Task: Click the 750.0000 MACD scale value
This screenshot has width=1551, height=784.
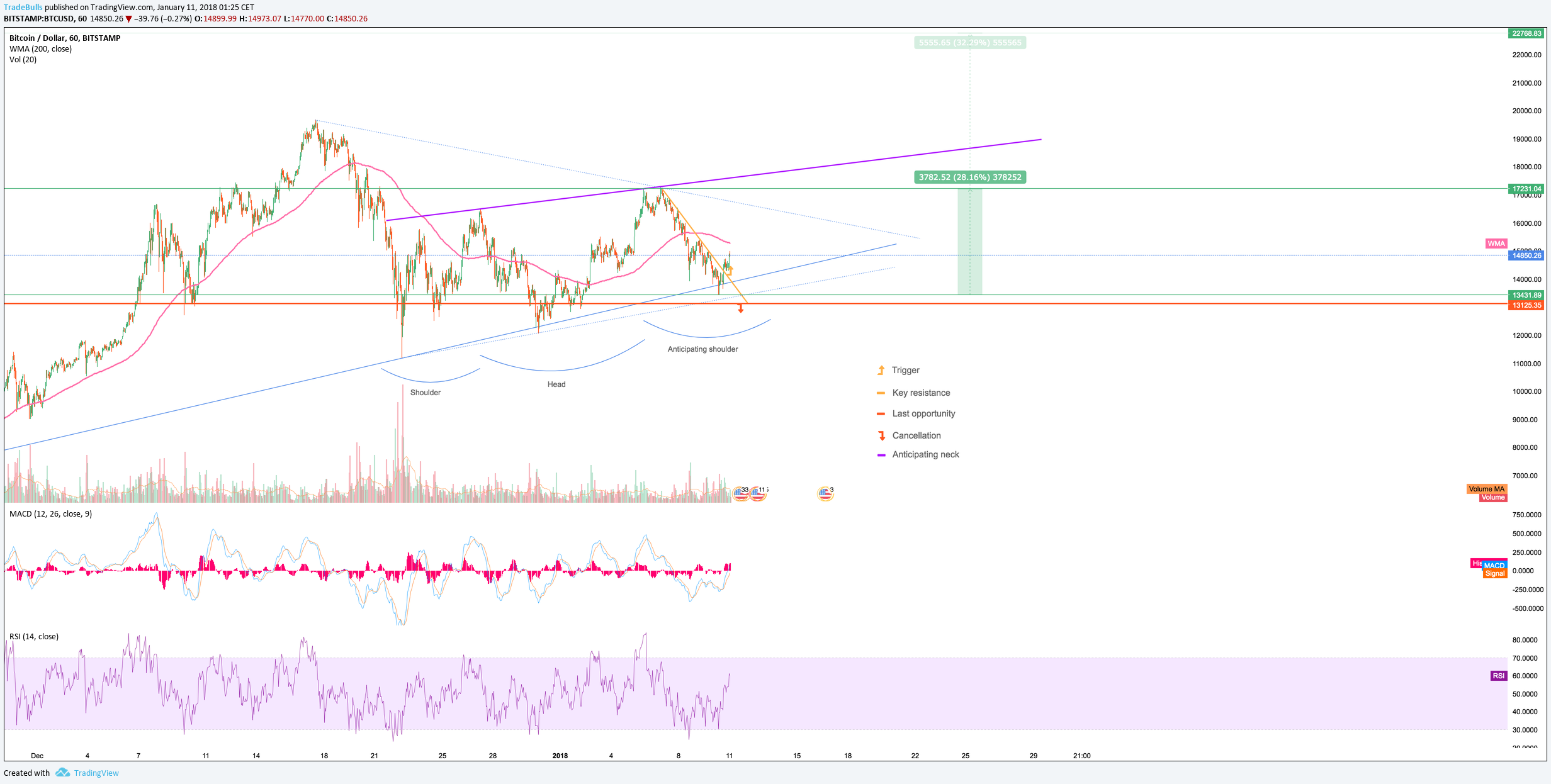Action: point(1526,515)
